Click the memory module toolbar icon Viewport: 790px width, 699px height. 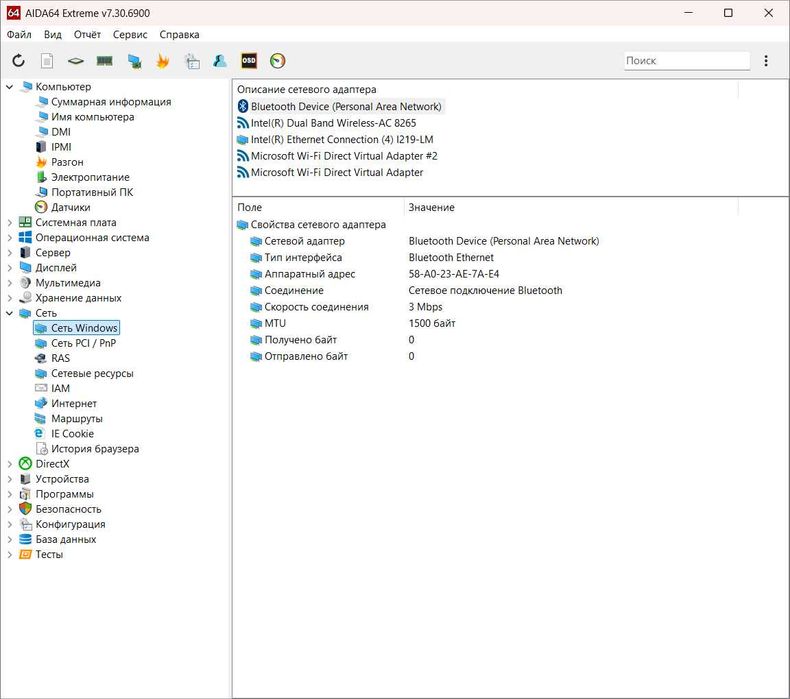click(x=104, y=61)
